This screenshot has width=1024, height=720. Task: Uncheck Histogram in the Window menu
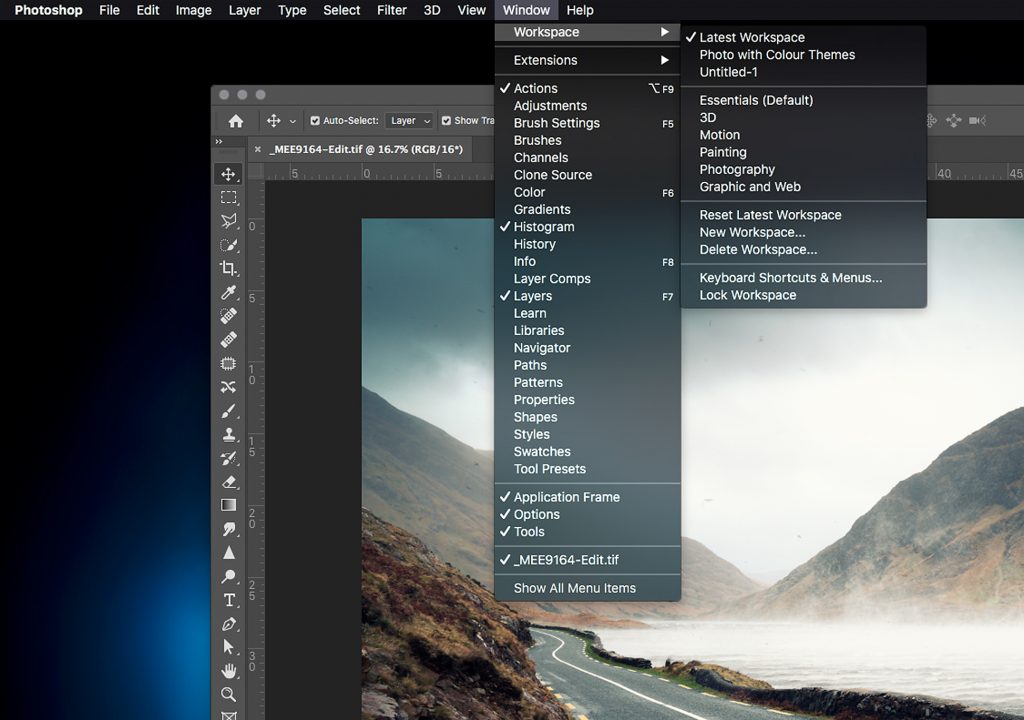[543, 227]
